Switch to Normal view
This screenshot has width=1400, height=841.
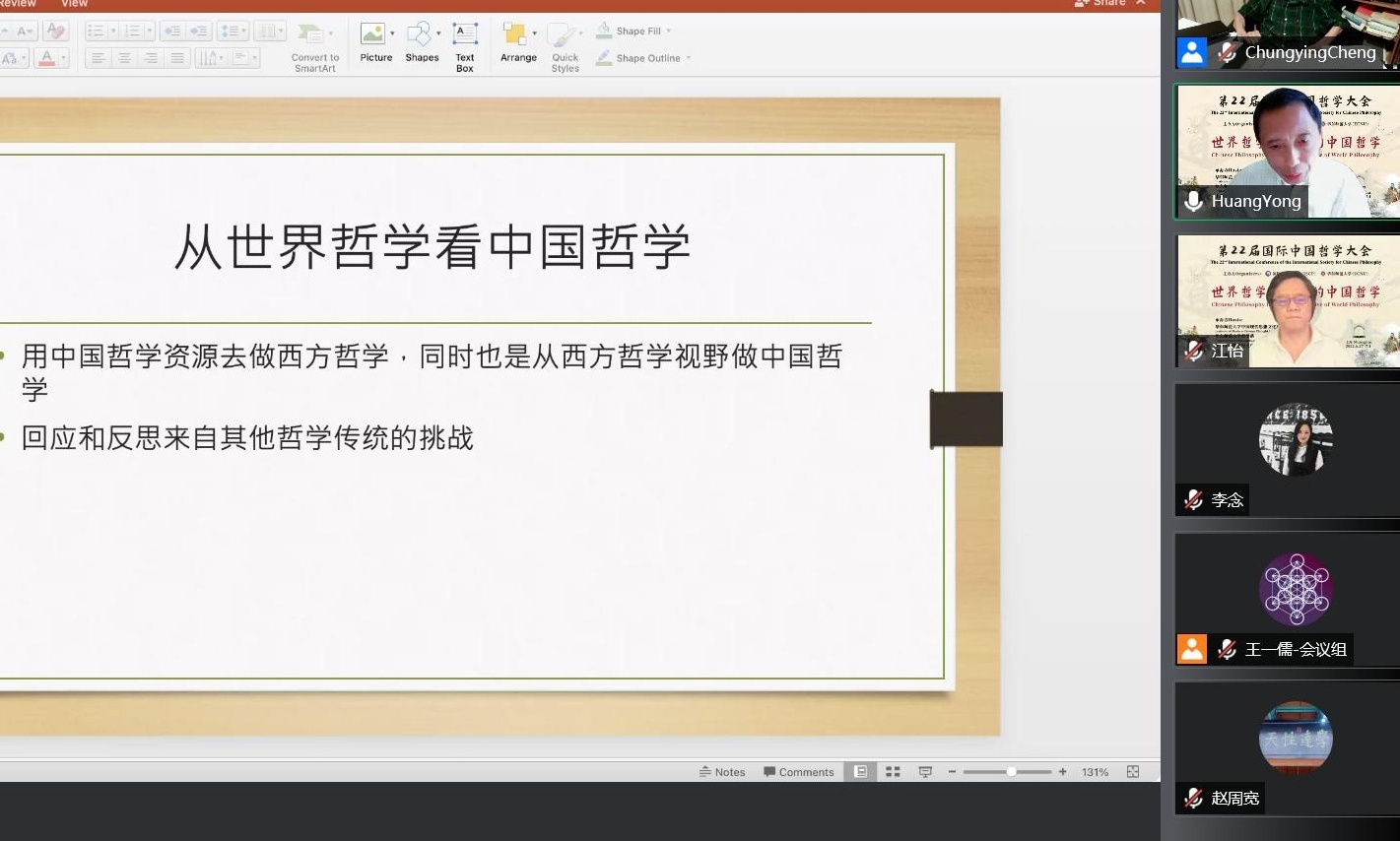click(x=860, y=772)
